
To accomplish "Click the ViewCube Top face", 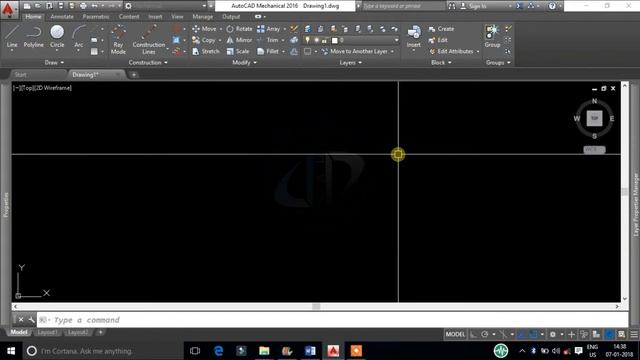I will click(594, 118).
